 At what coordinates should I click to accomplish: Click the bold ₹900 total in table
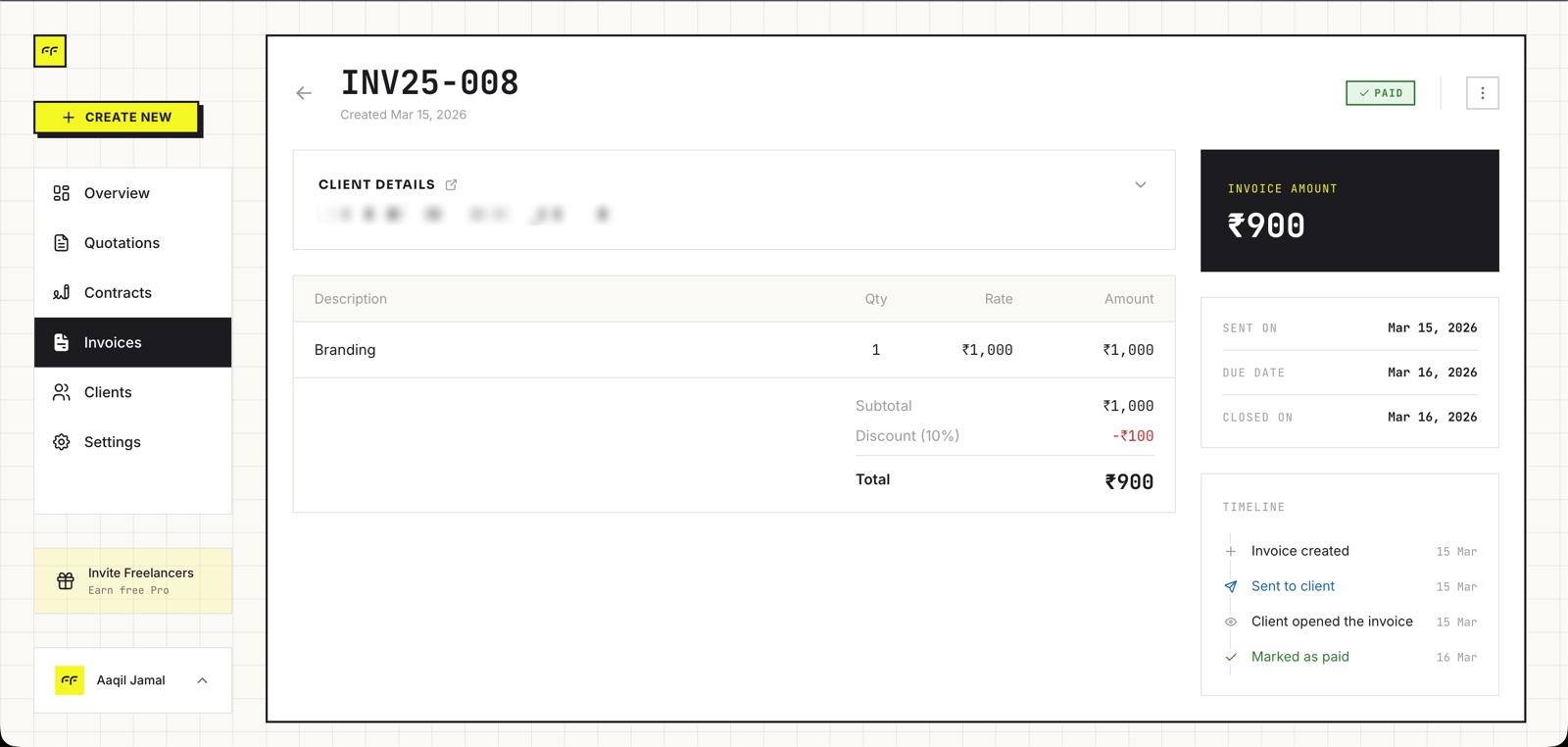click(1129, 481)
